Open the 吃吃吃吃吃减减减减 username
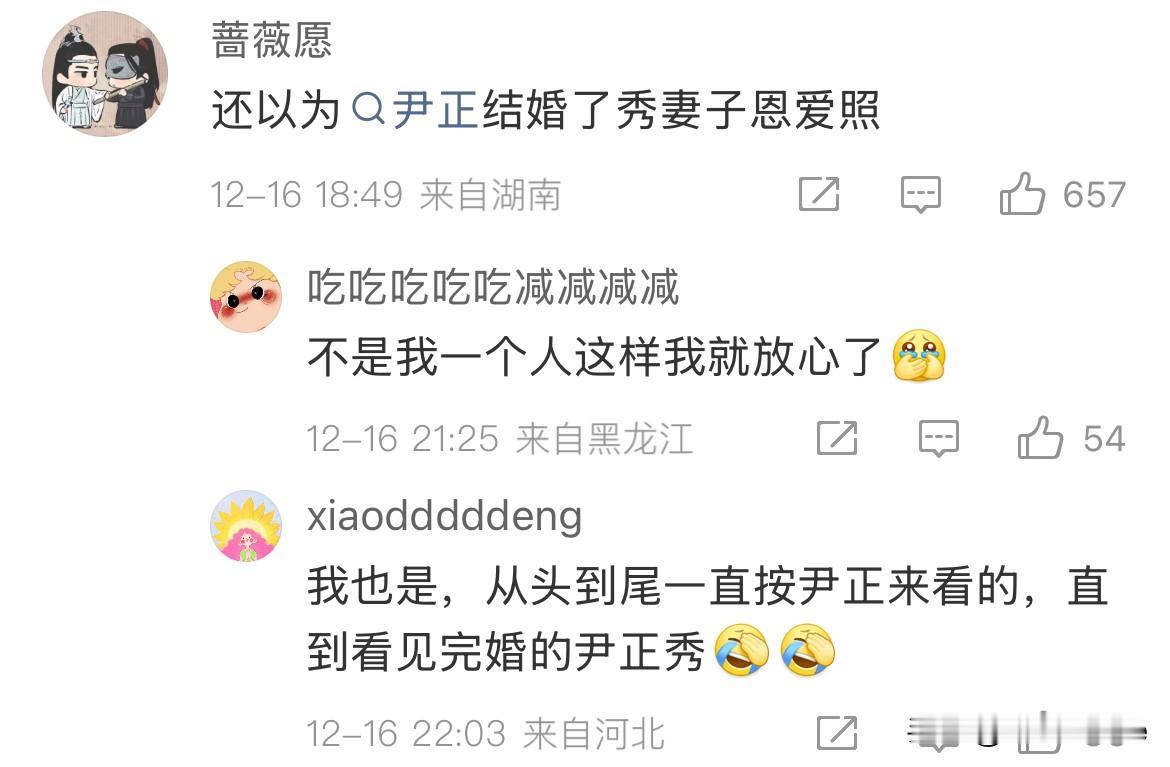1170x767 pixels. pos(493,287)
